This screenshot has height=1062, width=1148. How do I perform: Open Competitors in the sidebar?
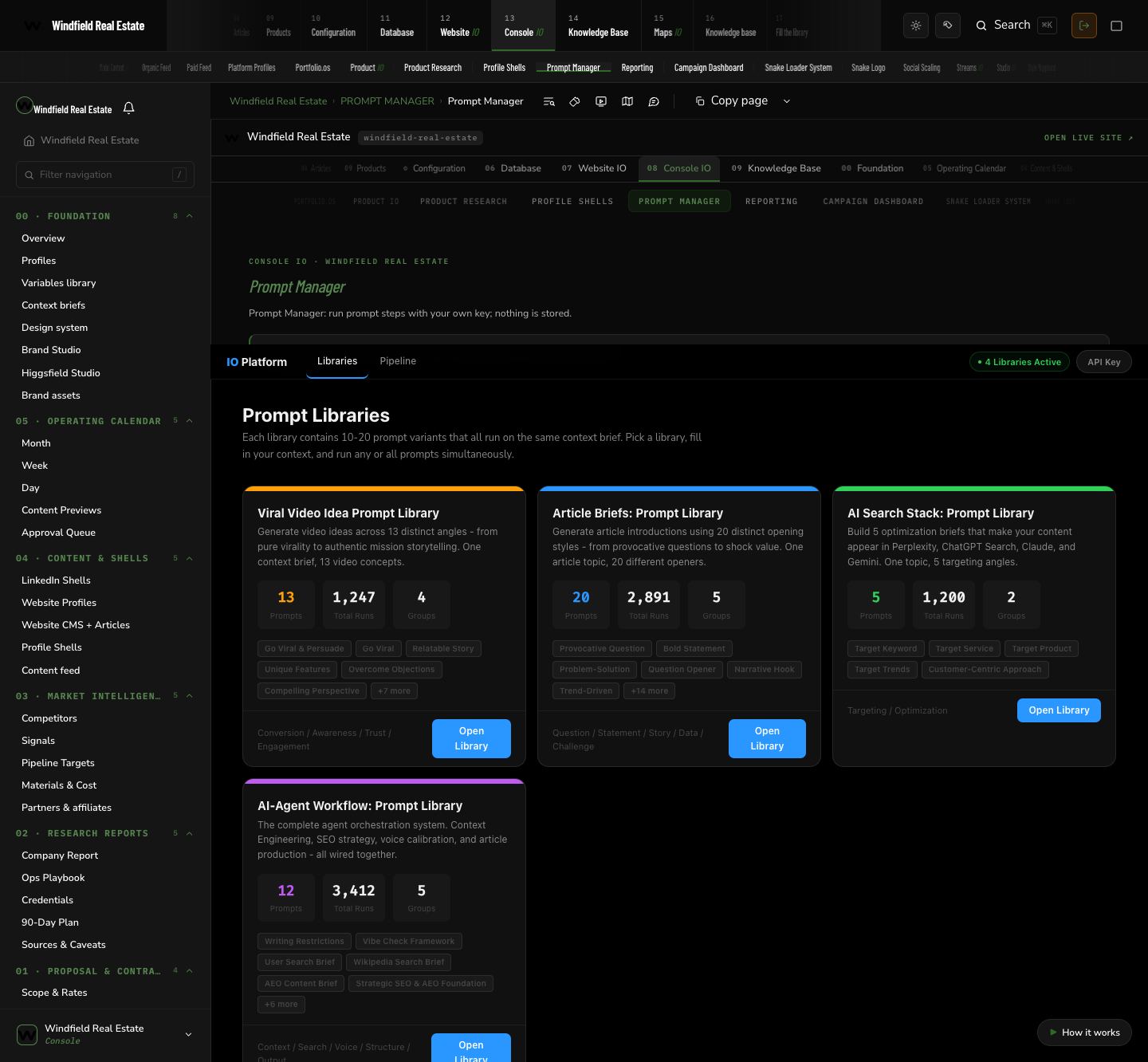[49, 718]
